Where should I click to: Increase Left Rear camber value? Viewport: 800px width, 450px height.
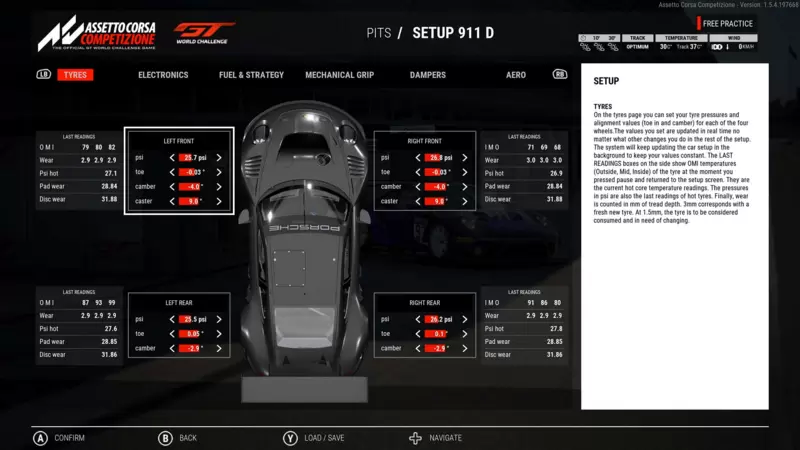tap(219, 348)
